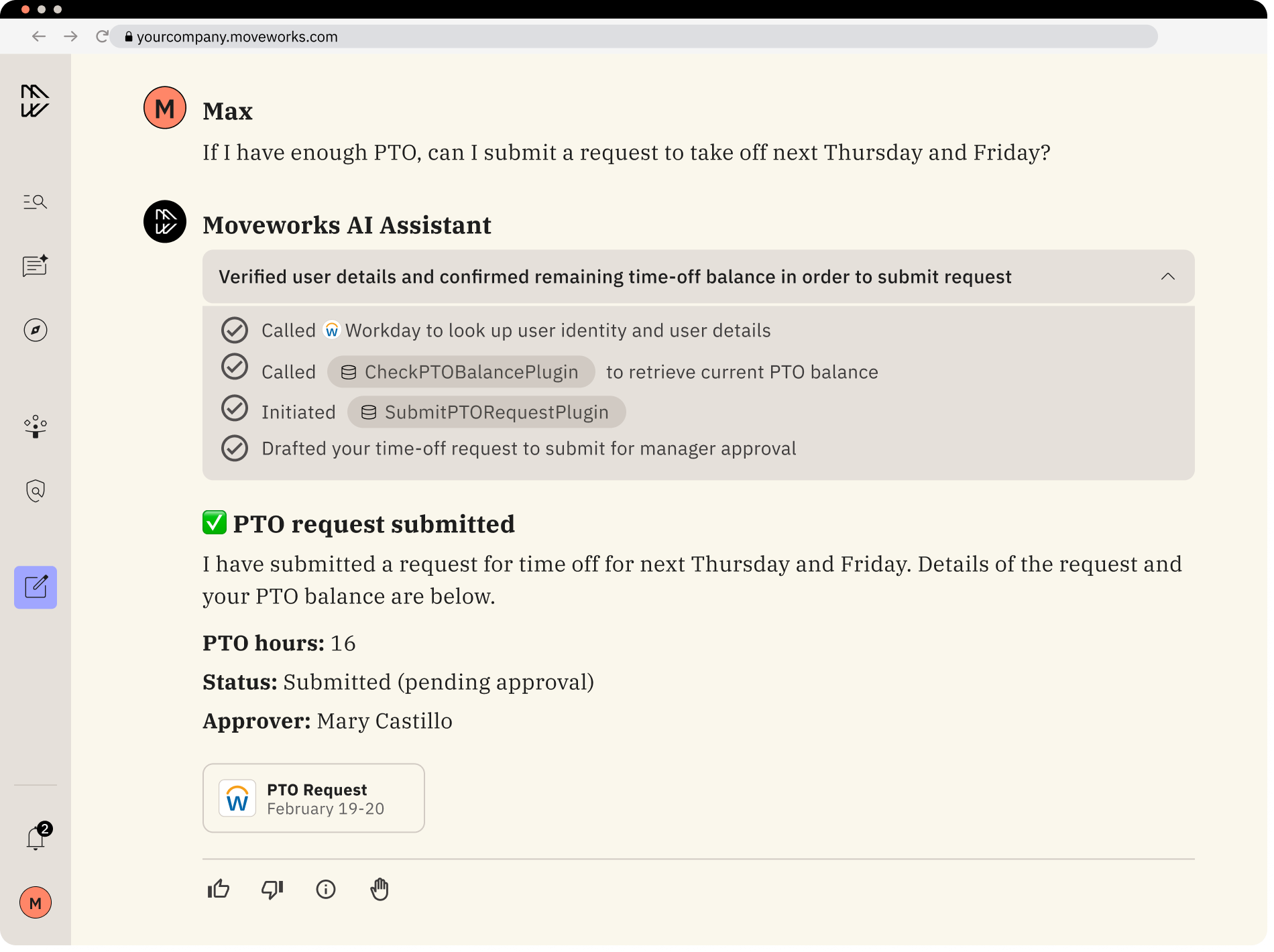Collapse the verified user details reasoning panel
The width and height of the screenshot is (1274, 952).
tap(1168, 276)
